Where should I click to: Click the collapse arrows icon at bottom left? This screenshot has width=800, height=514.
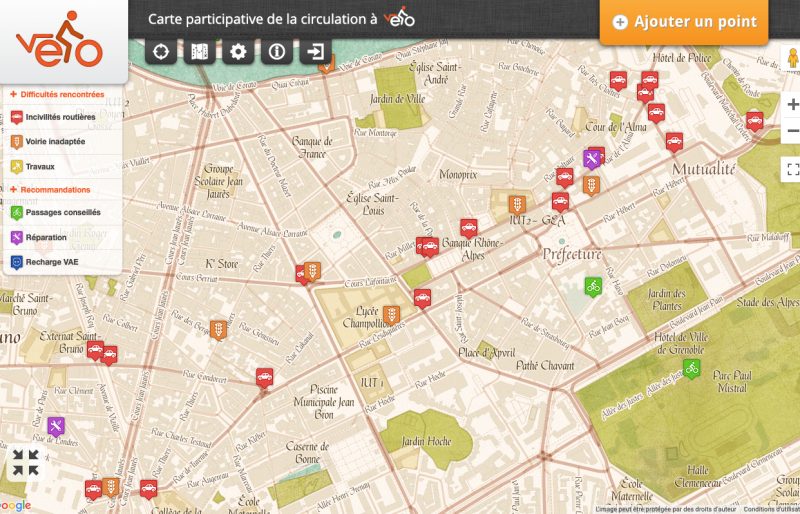[x=26, y=462]
